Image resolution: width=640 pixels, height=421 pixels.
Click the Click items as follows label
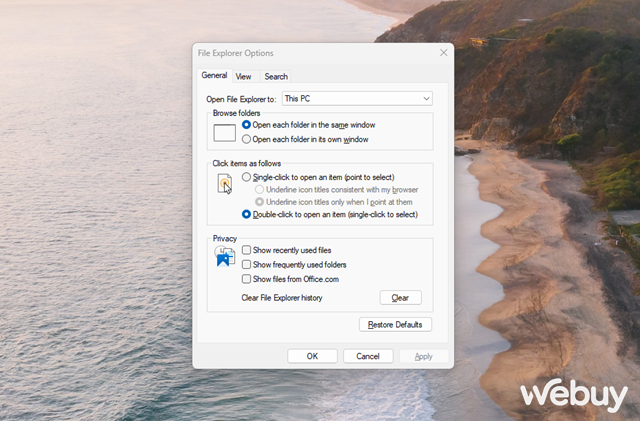click(247, 163)
